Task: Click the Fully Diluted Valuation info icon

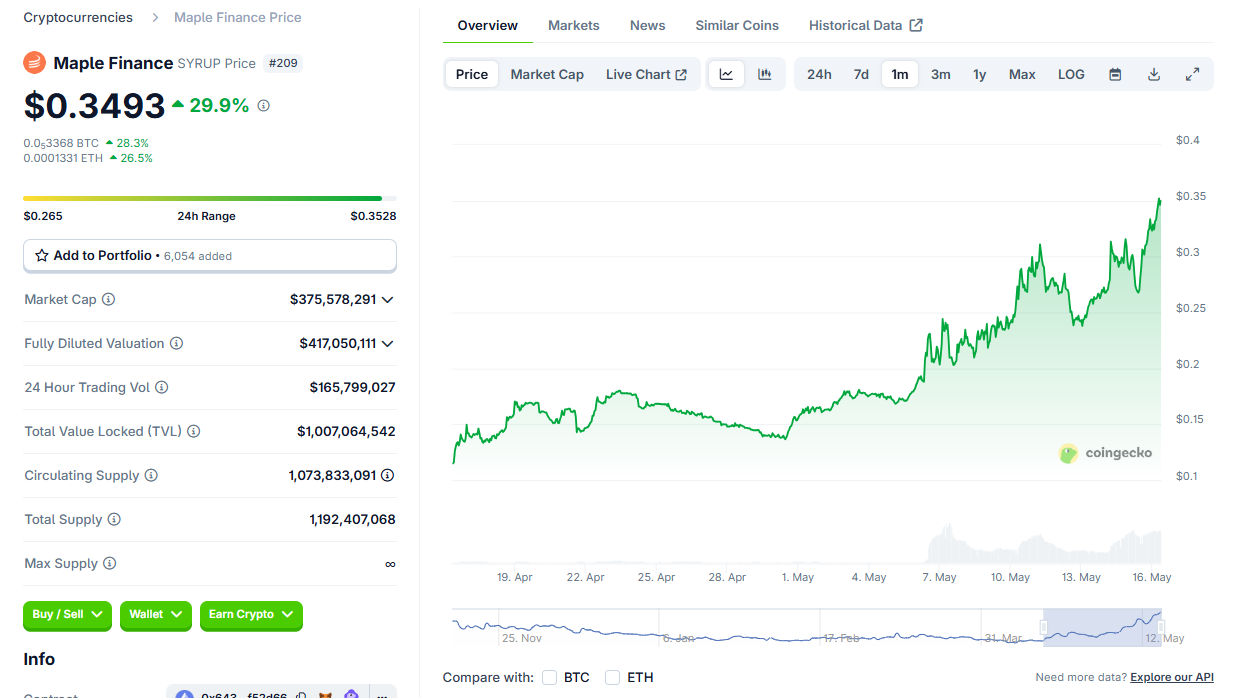Action: (176, 343)
